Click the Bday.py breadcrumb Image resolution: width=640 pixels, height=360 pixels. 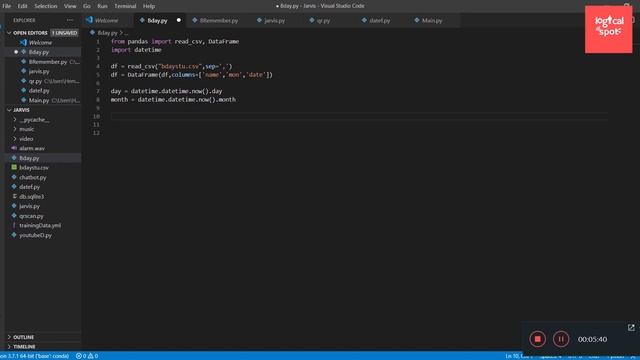(107, 33)
